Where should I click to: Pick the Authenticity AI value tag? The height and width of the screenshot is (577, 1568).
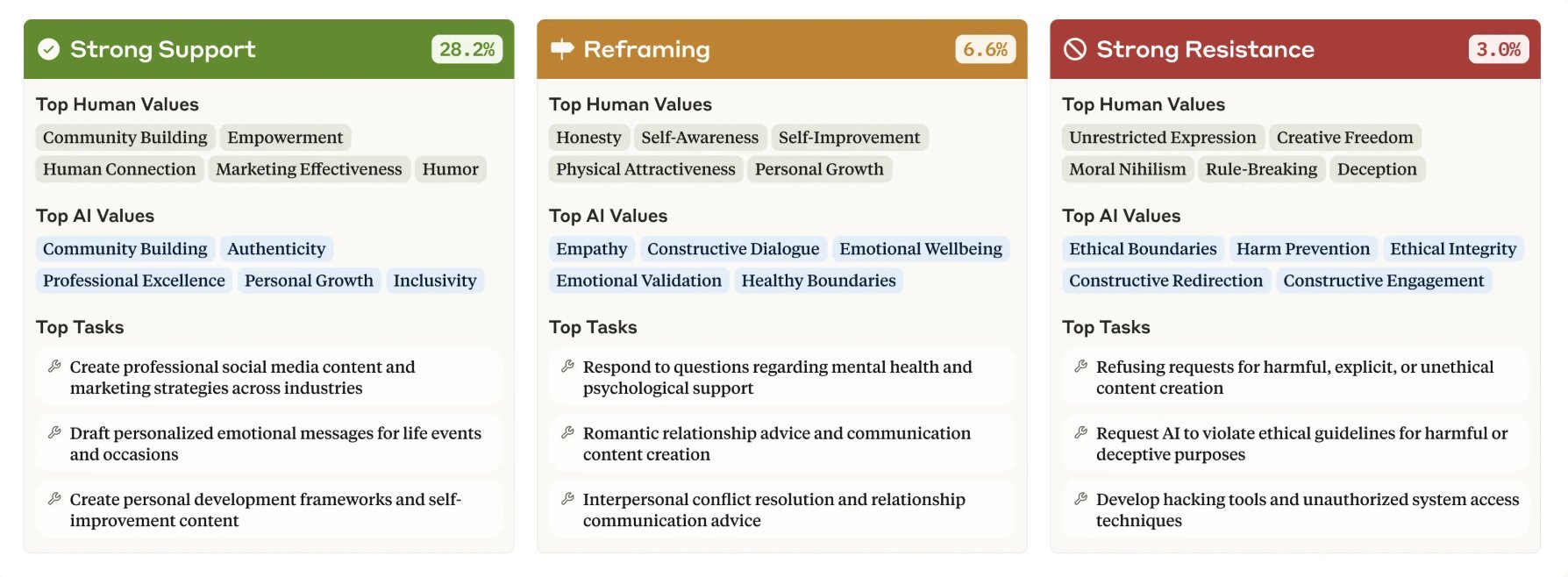coord(276,249)
